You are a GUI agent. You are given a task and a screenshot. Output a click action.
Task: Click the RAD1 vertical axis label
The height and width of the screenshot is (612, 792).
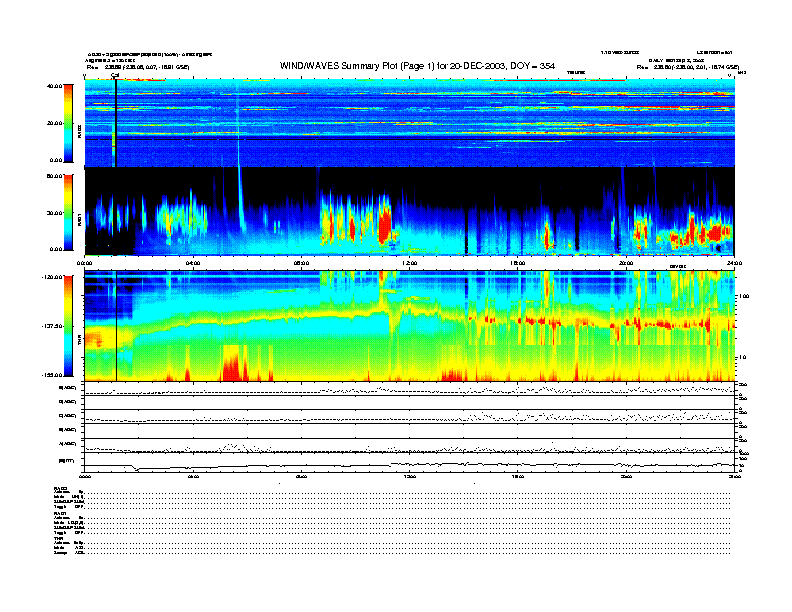pyautogui.click(x=79, y=220)
